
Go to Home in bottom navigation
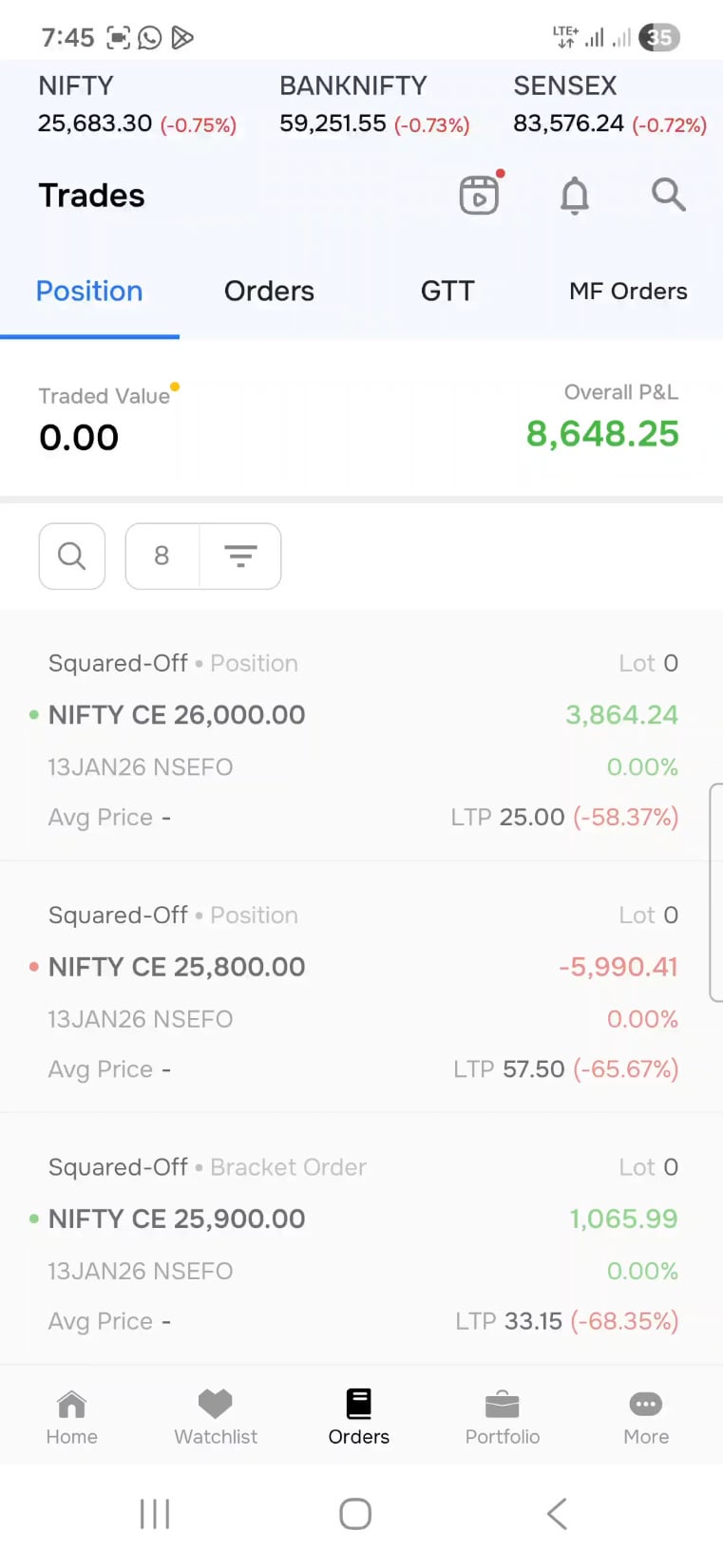[x=72, y=1417]
